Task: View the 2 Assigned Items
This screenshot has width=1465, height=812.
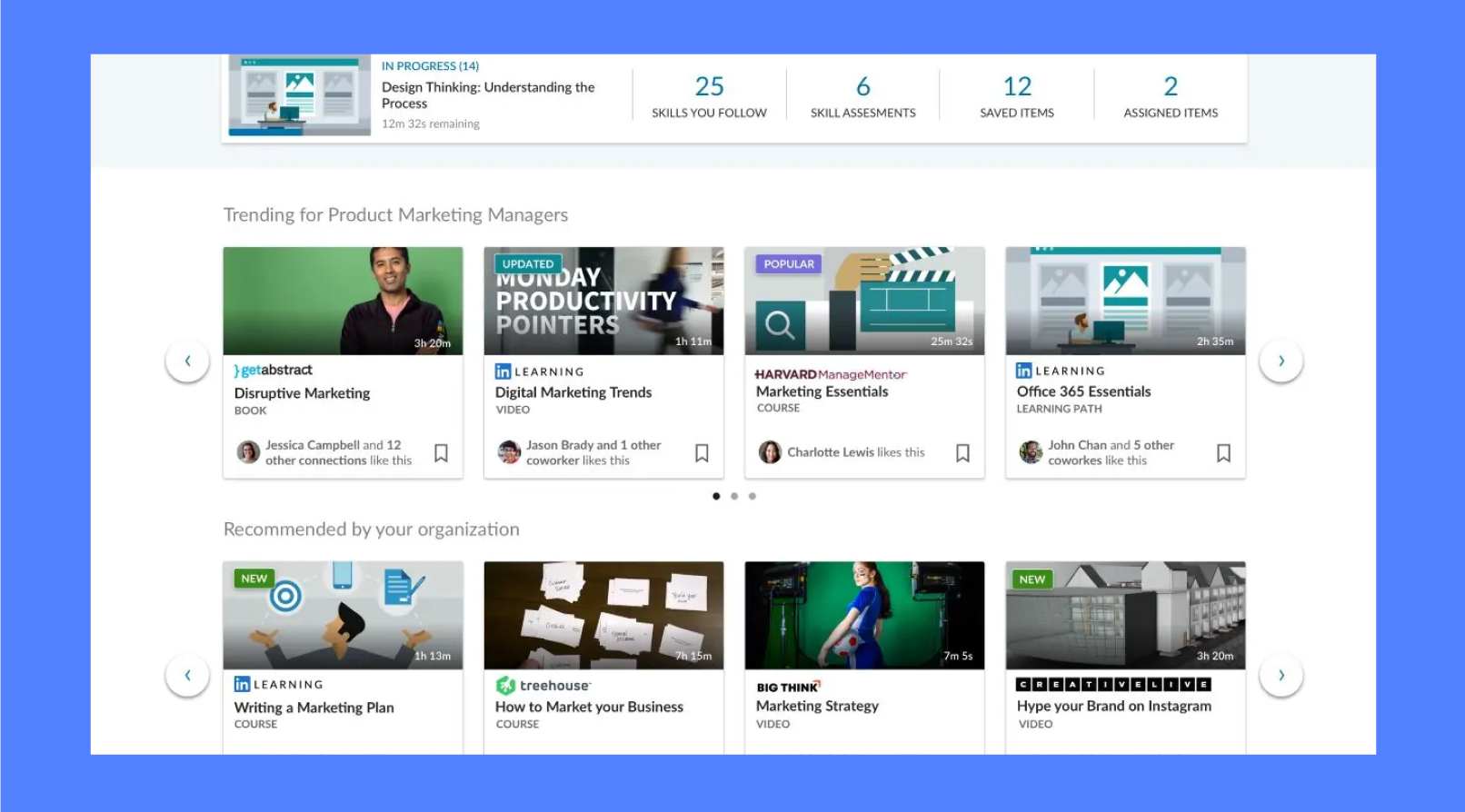Action: pos(1171,96)
